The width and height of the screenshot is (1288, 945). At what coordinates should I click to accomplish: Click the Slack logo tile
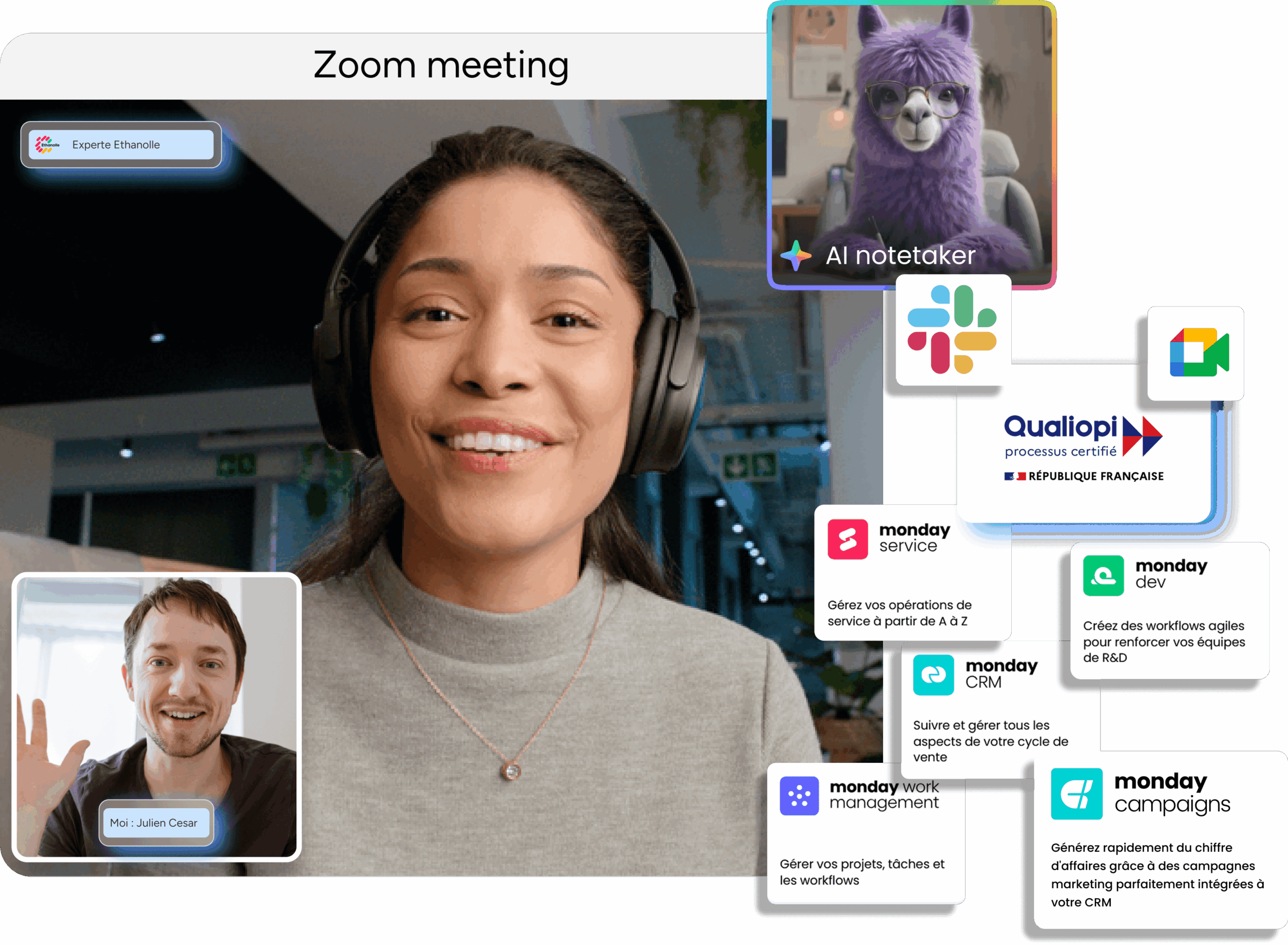953,330
